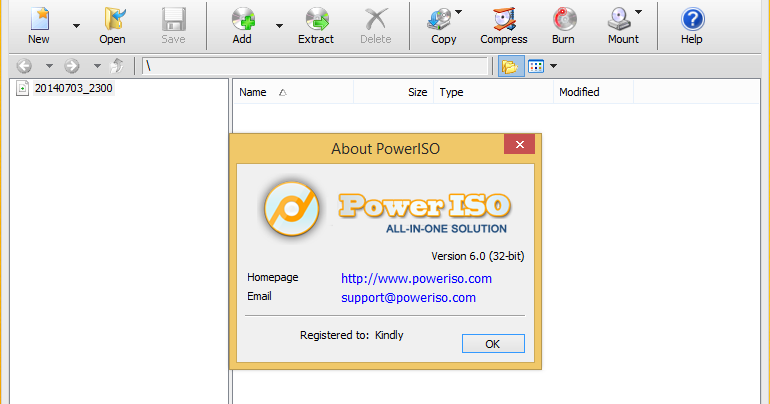Click the path address field

click(x=315, y=66)
